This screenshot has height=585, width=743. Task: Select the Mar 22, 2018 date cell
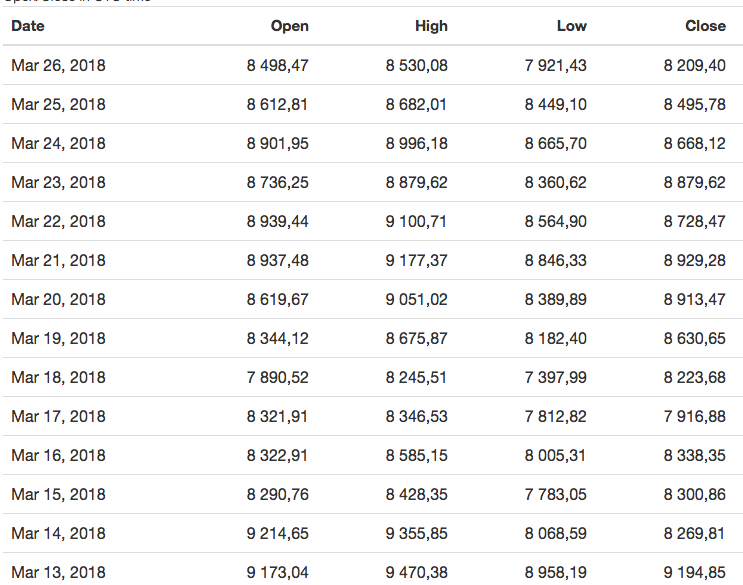(x=58, y=221)
